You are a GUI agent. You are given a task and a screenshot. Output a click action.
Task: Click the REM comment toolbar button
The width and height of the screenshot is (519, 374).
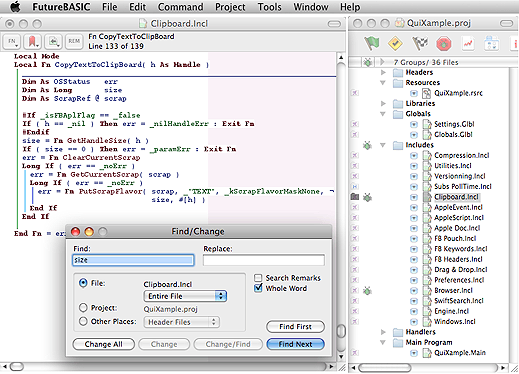pyautogui.click(x=74, y=41)
